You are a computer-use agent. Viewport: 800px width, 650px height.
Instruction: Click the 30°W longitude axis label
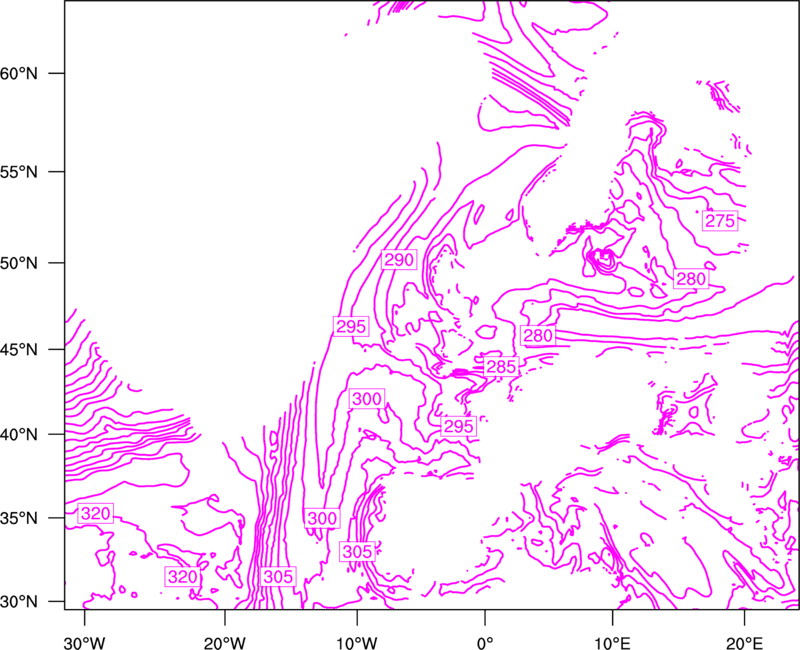[x=85, y=643]
